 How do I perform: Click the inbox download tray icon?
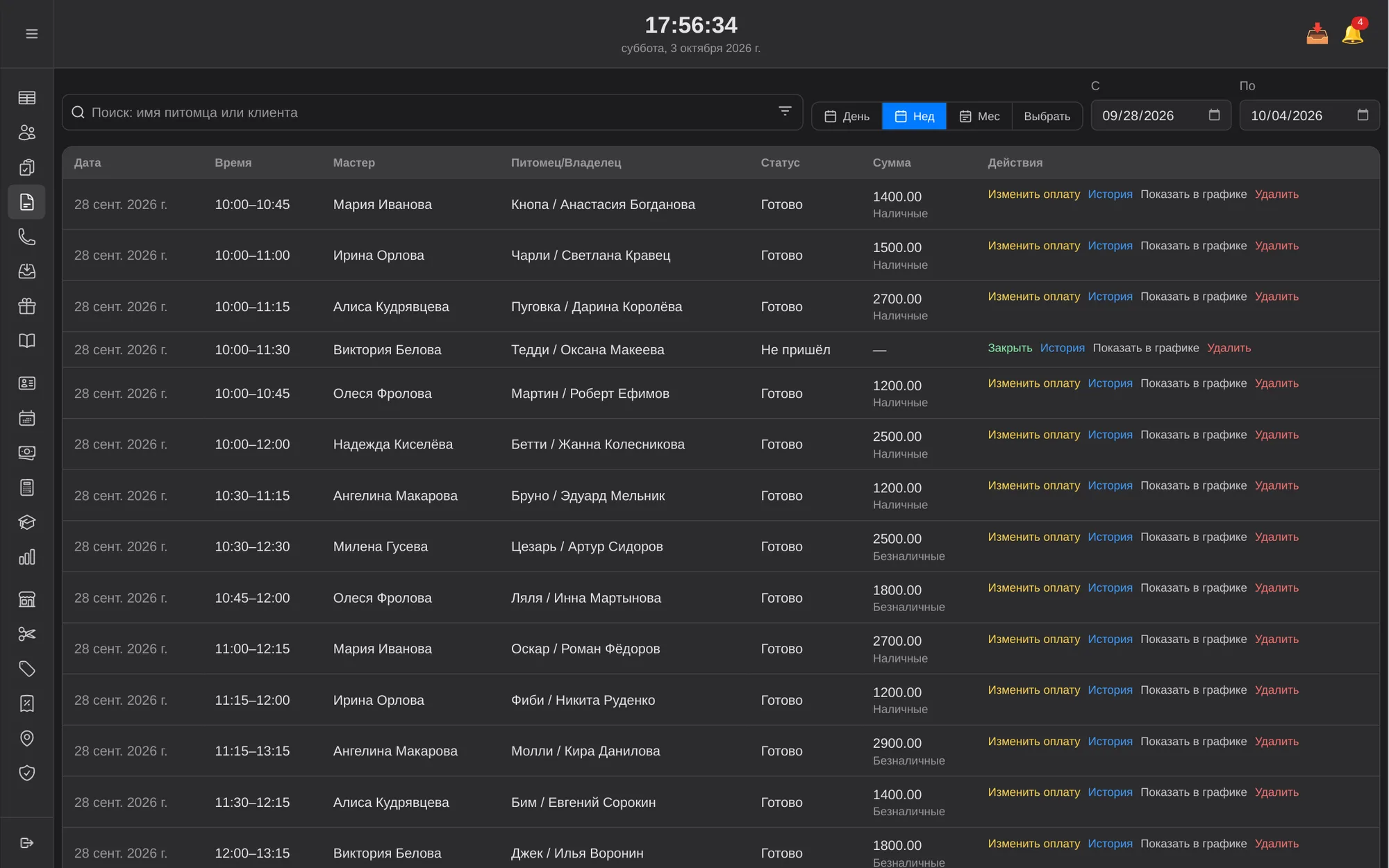point(1317,33)
